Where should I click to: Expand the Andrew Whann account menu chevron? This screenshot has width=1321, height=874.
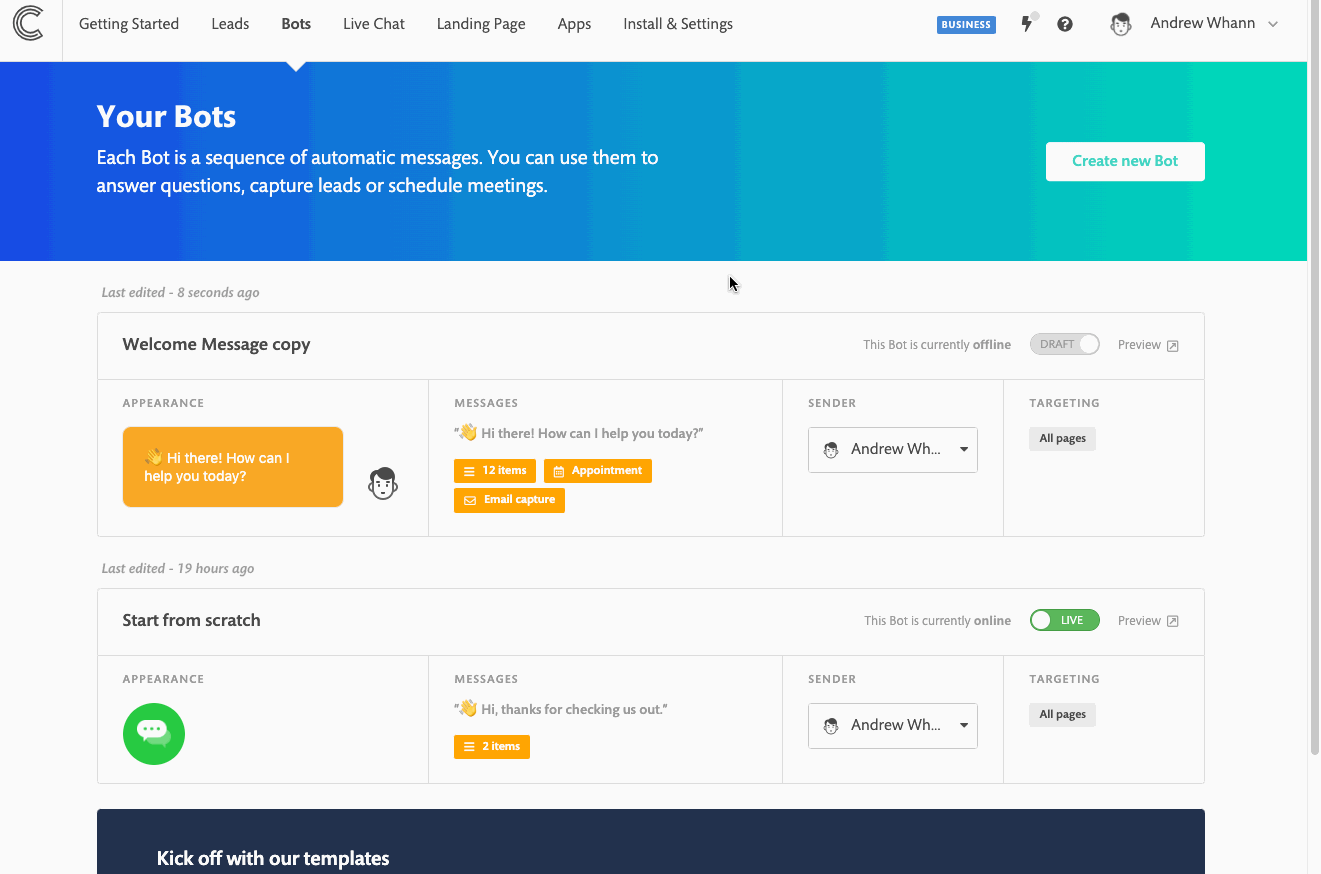pyautogui.click(x=1272, y=24)
